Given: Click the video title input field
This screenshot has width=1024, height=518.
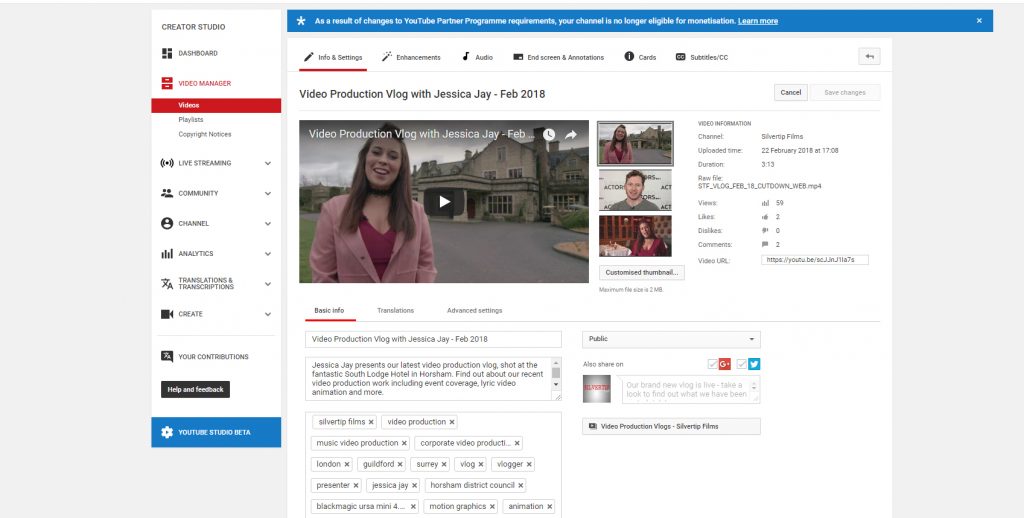Looking at the screenshot, I should click(x=433, y=340).
